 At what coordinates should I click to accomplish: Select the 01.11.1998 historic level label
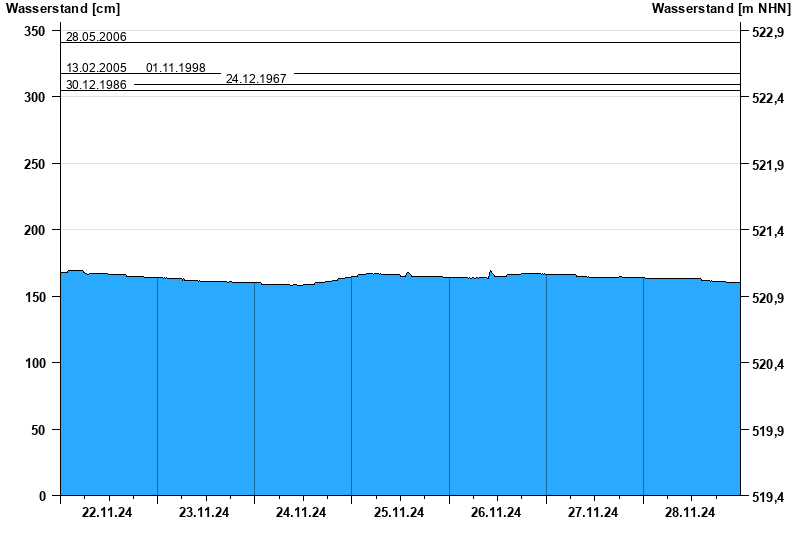176,68
